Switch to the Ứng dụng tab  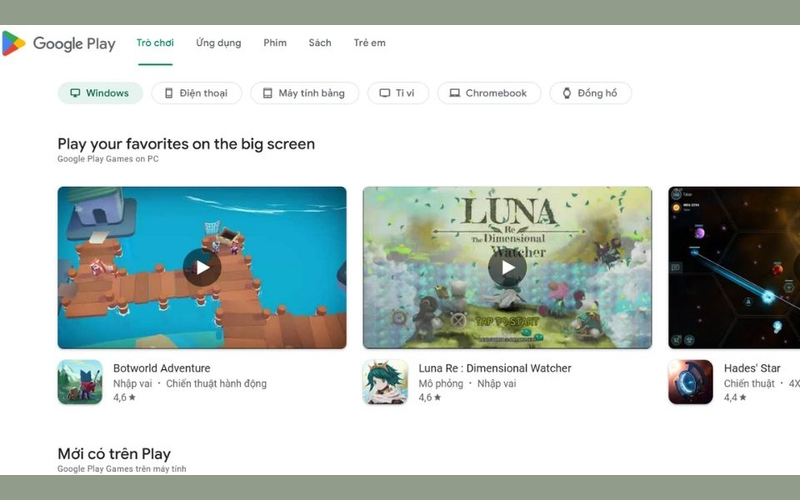(x=218, y=43)
